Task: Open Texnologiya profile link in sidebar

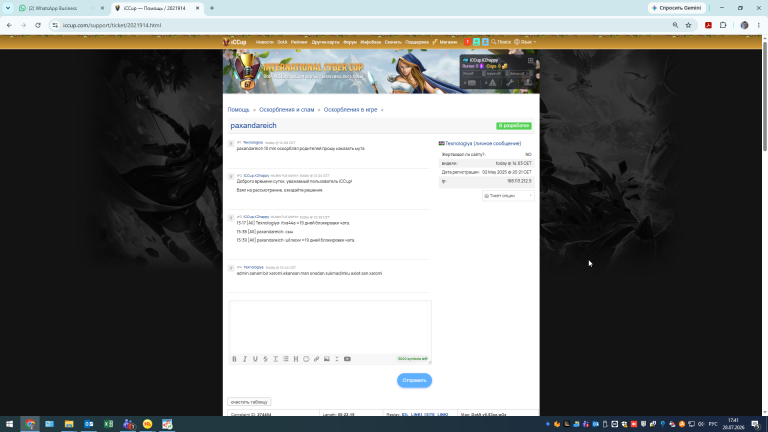Action: coord(458,144)
